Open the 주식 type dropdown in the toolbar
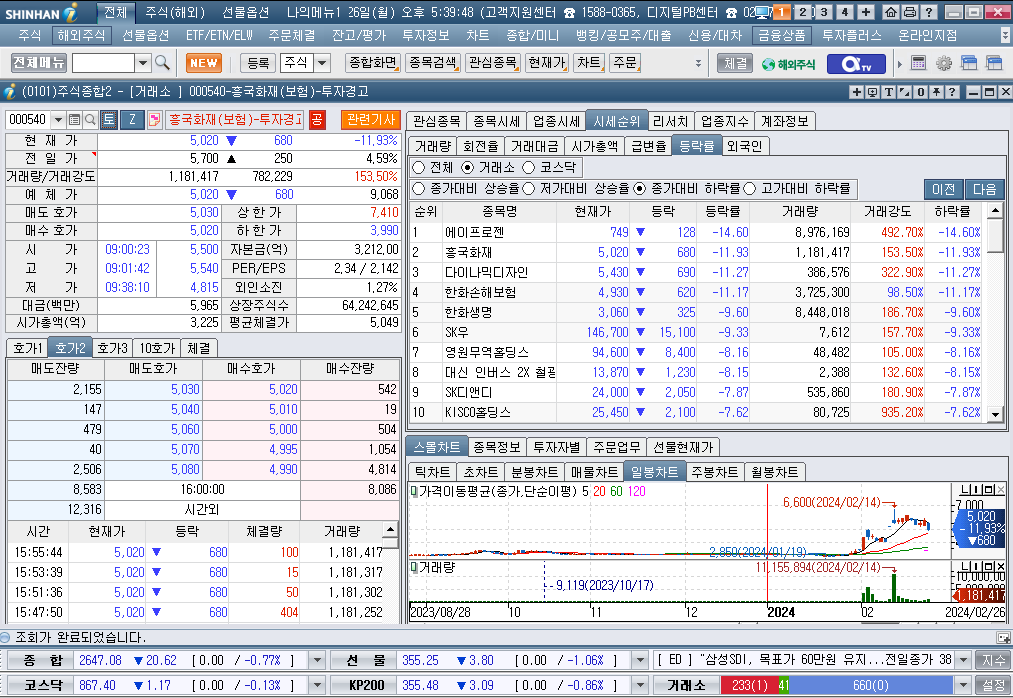The image size is (1013, 698). 322,63
